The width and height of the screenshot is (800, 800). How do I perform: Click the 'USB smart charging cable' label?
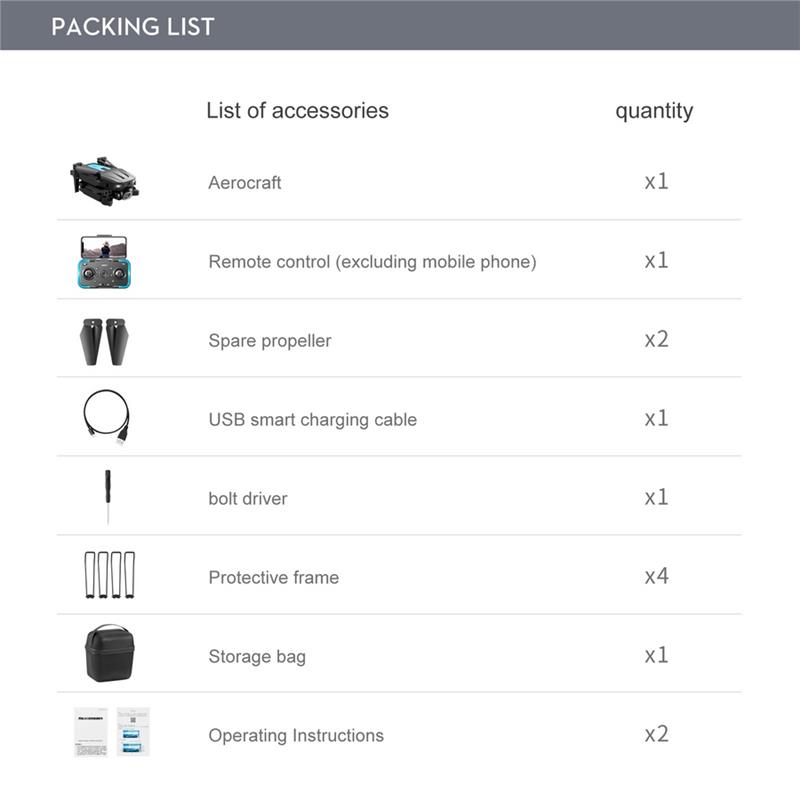[312, 420]
